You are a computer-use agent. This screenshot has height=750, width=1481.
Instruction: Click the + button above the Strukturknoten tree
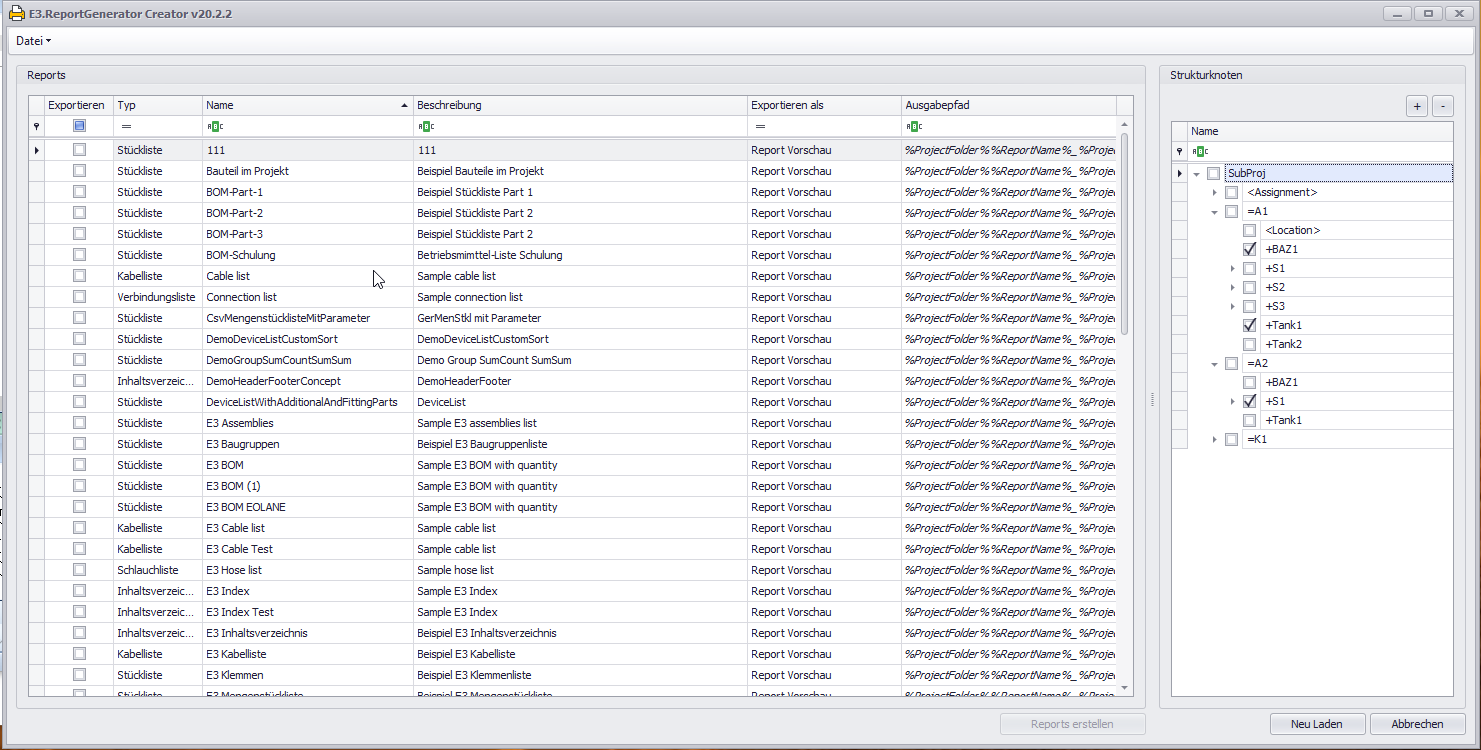[x=1416, y=105]
